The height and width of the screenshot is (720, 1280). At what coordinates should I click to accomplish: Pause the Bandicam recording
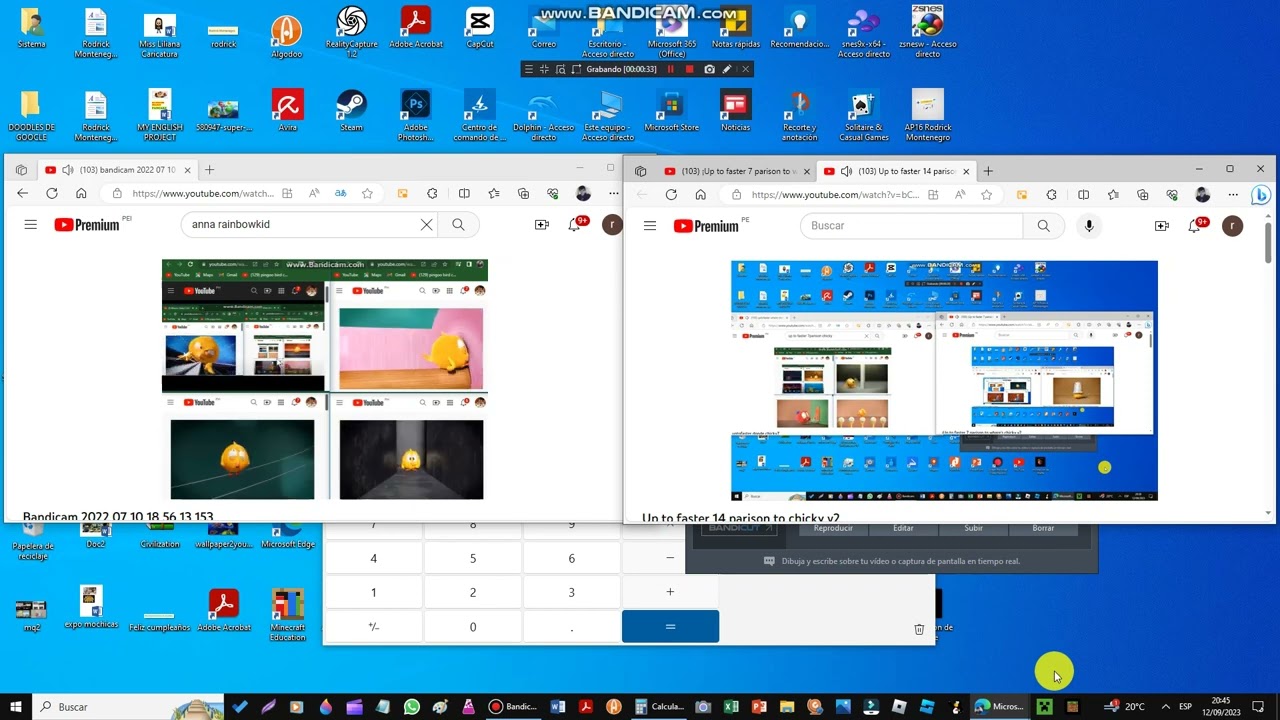[670, 69]
